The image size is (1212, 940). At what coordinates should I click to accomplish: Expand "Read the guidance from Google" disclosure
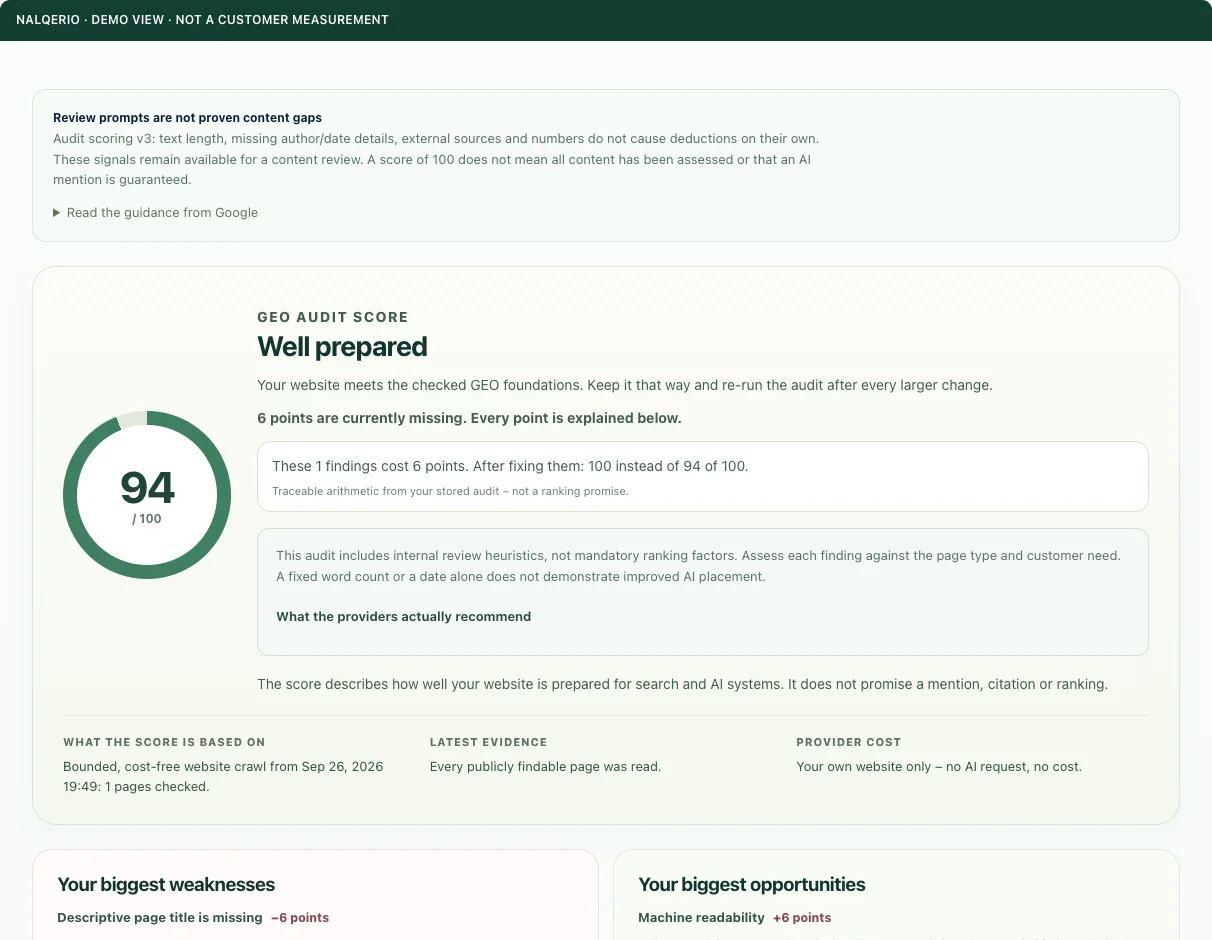click(155, 212)
